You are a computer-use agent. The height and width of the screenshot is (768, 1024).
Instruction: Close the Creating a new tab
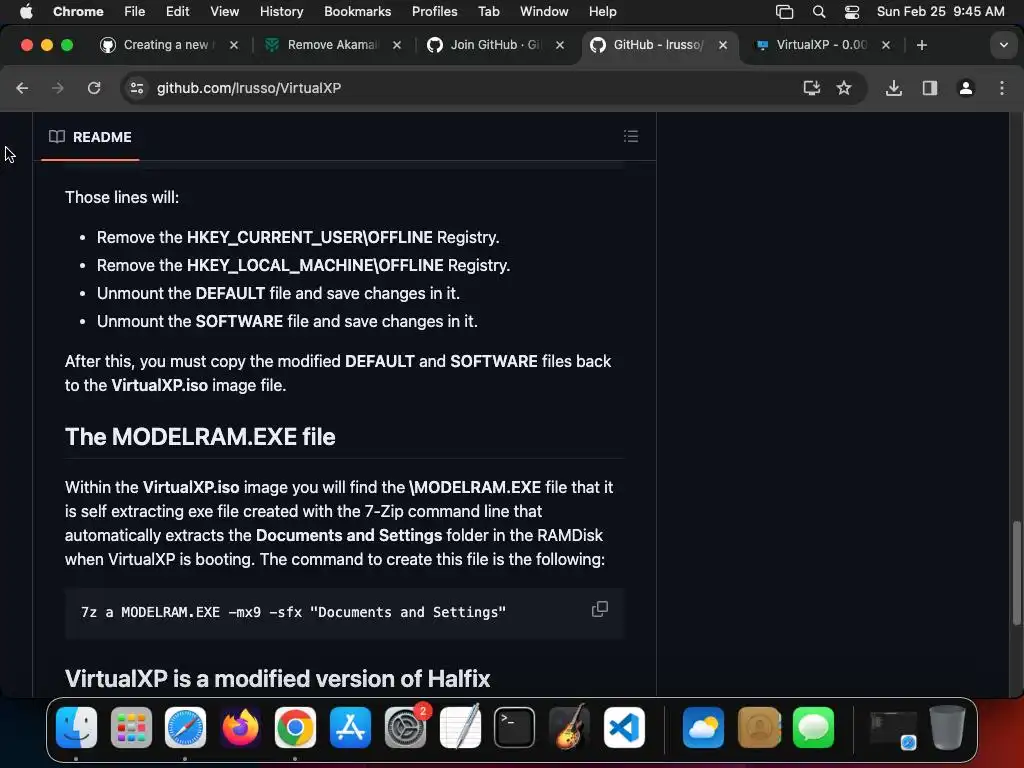point(234,45)
